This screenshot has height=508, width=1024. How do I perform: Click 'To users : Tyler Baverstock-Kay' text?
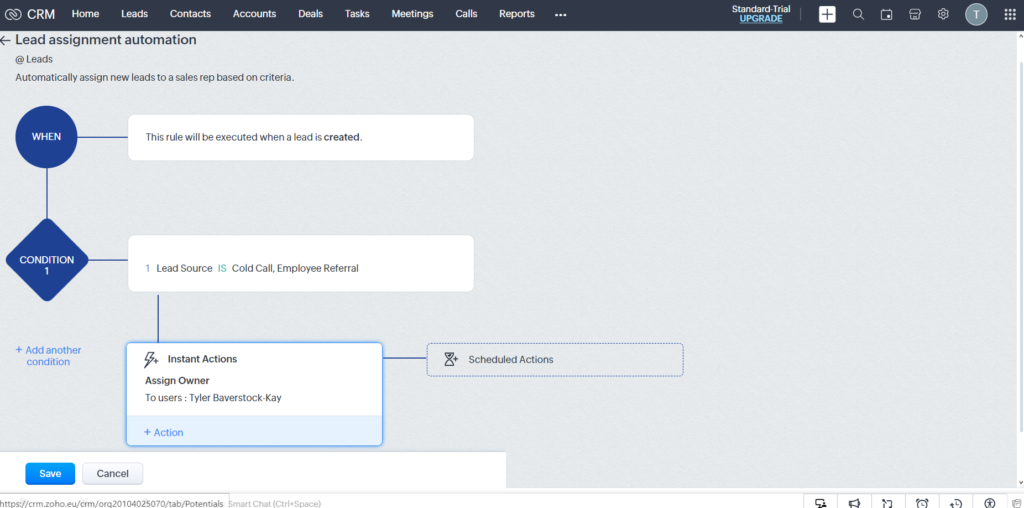(x=213, y=397)
